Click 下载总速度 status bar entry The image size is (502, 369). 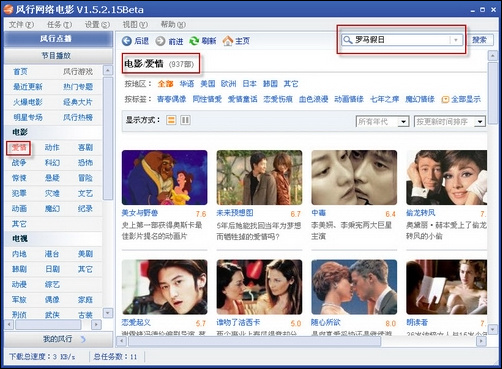point(42,357)
